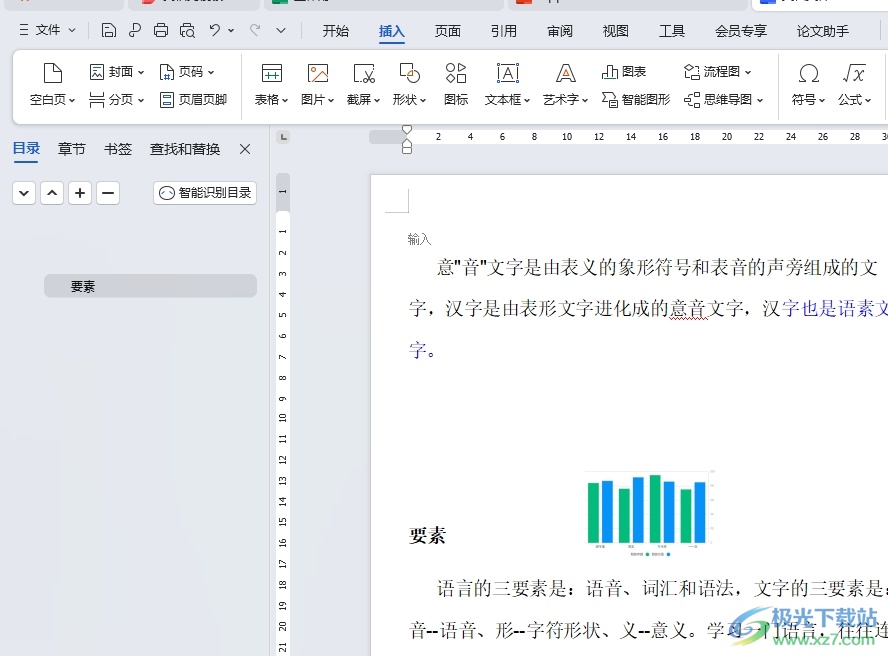Select the 要素 entry in the outline
This screenshot has width=888, height=656.
(83, 286)
